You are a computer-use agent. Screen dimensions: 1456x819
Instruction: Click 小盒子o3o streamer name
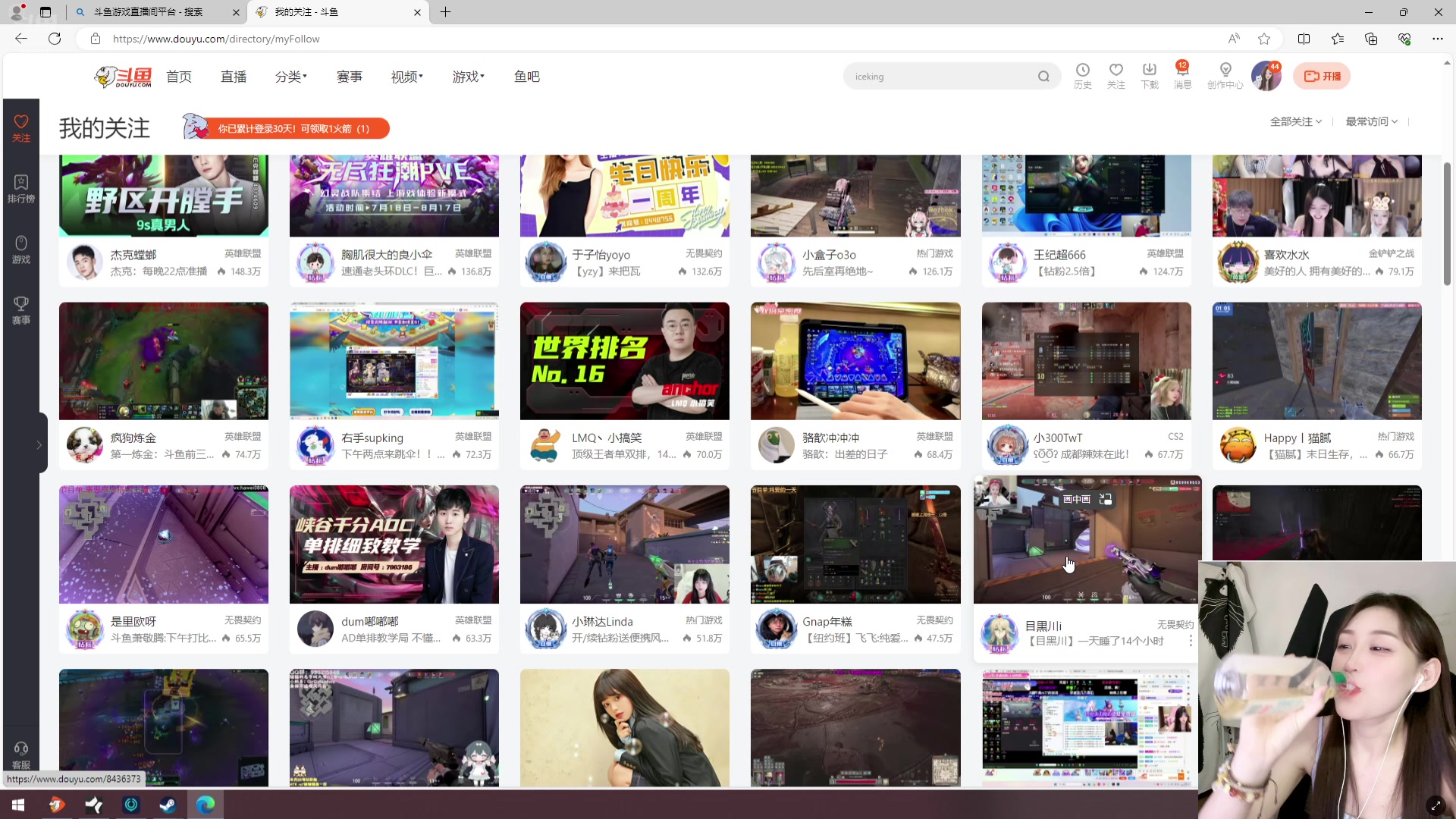829,255
